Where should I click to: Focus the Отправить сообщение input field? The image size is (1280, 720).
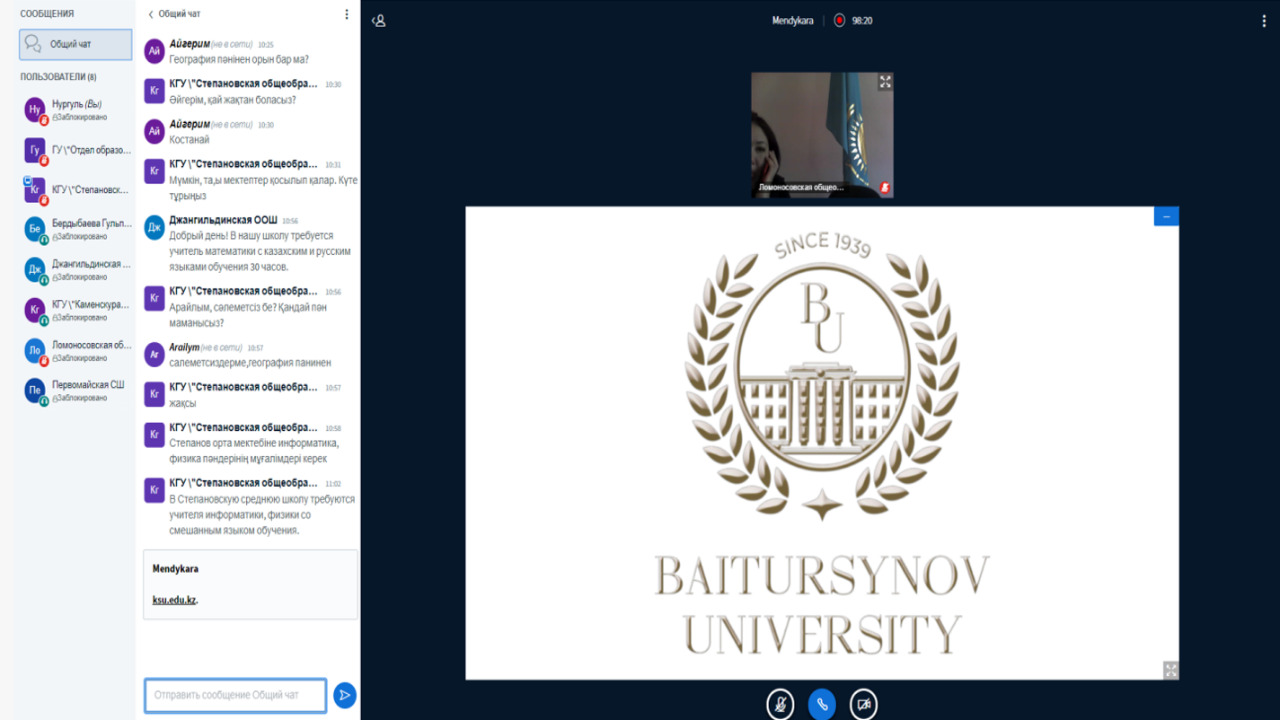[x=235, y=695]
